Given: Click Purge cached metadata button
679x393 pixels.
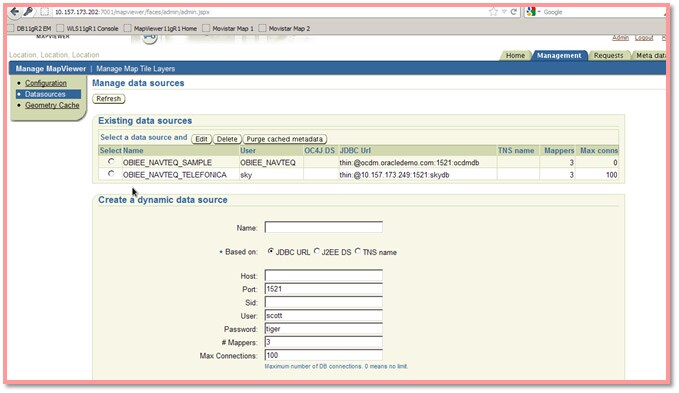Looking at the screenshot, I should (285, 139).
